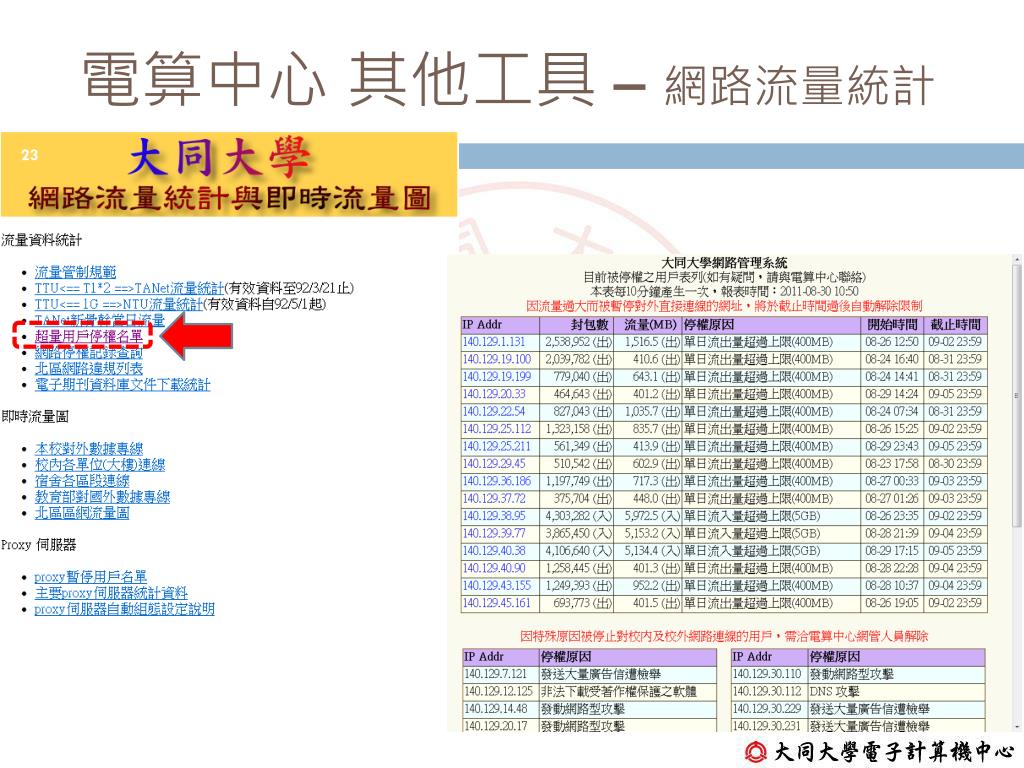The image size is (1024, 768).
Task: Select the 140.129.12.125 entry in lower table
Action: 500,691
